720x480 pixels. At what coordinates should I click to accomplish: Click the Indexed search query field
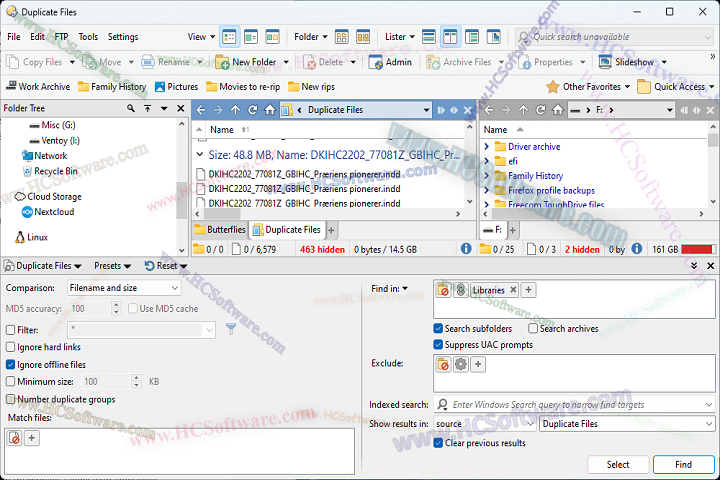click(x=574, y=405)
